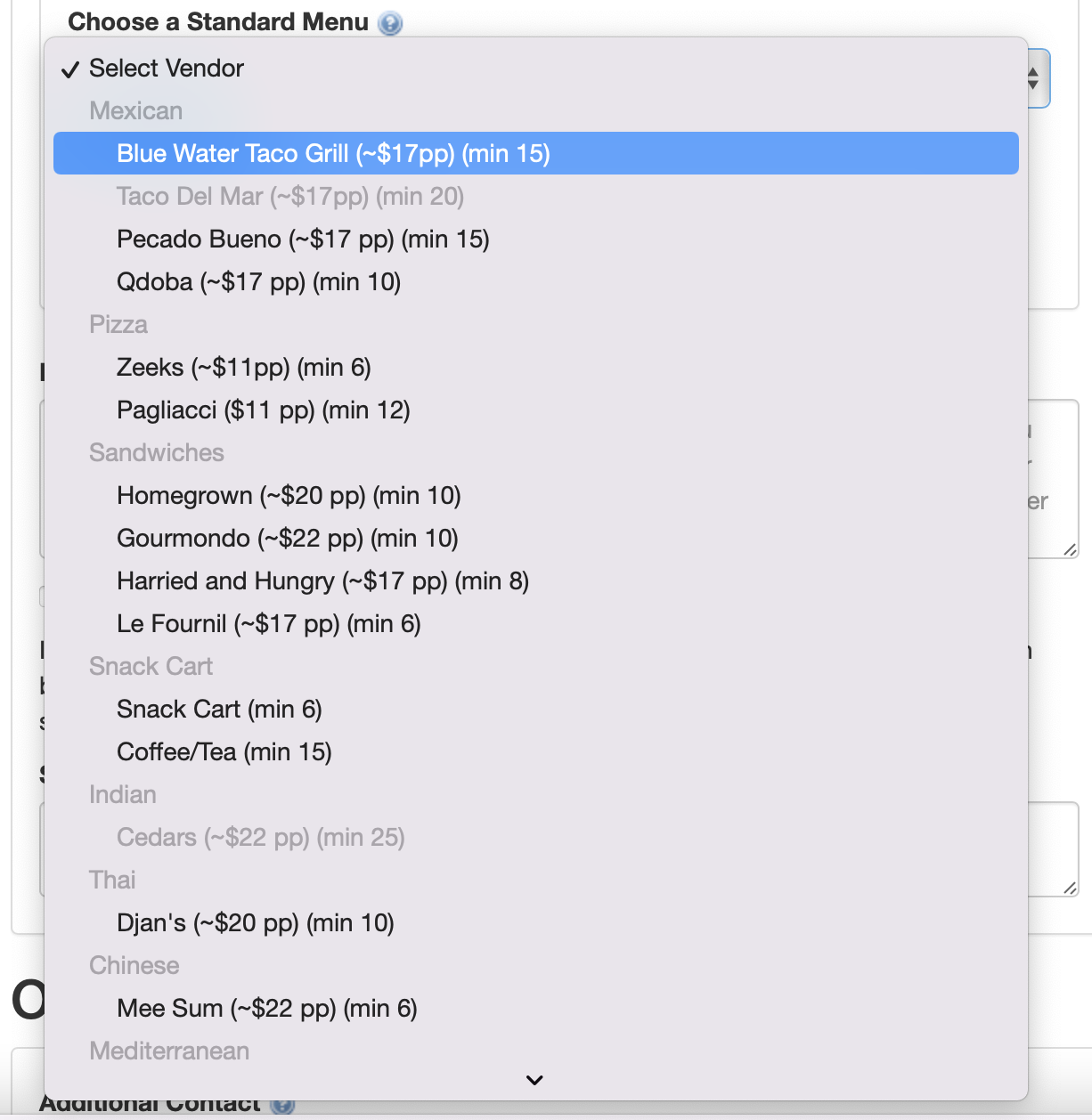Screen dimensions: 1092x1120
Task: Click the dropdown stepper arrows at top right
Action: coord(1031,78)
